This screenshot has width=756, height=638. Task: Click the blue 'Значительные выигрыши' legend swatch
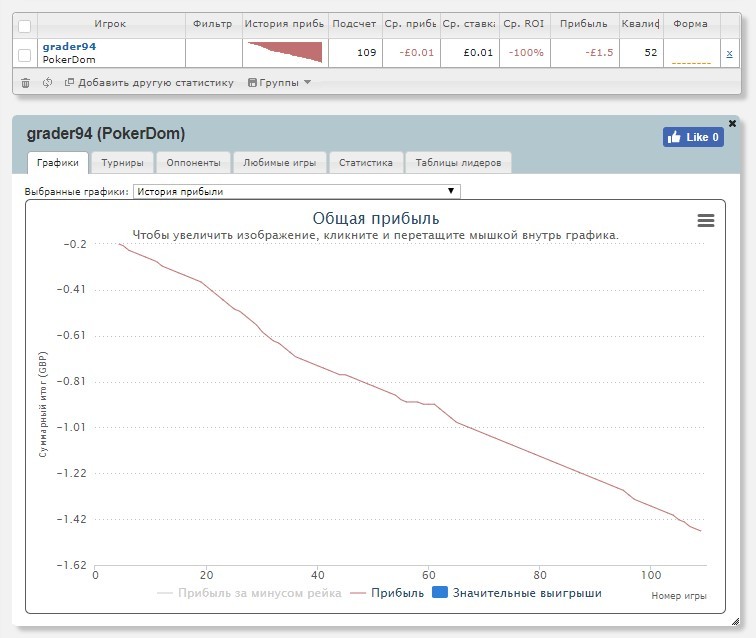pyautogui.click(x=439, y=593)
